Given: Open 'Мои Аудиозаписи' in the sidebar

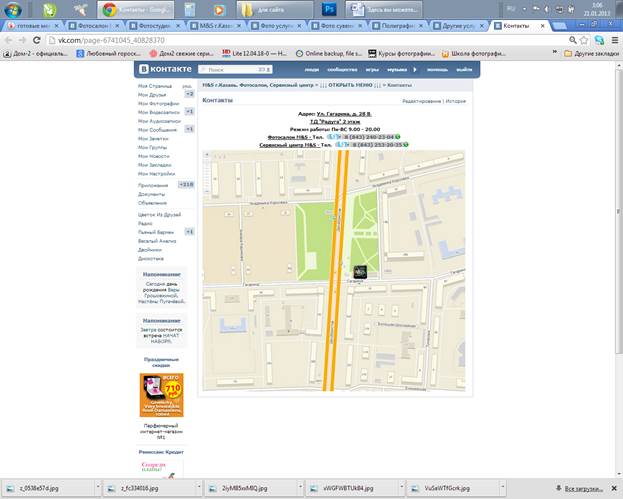Looking at the screenshot, I should tap(159, 121).
